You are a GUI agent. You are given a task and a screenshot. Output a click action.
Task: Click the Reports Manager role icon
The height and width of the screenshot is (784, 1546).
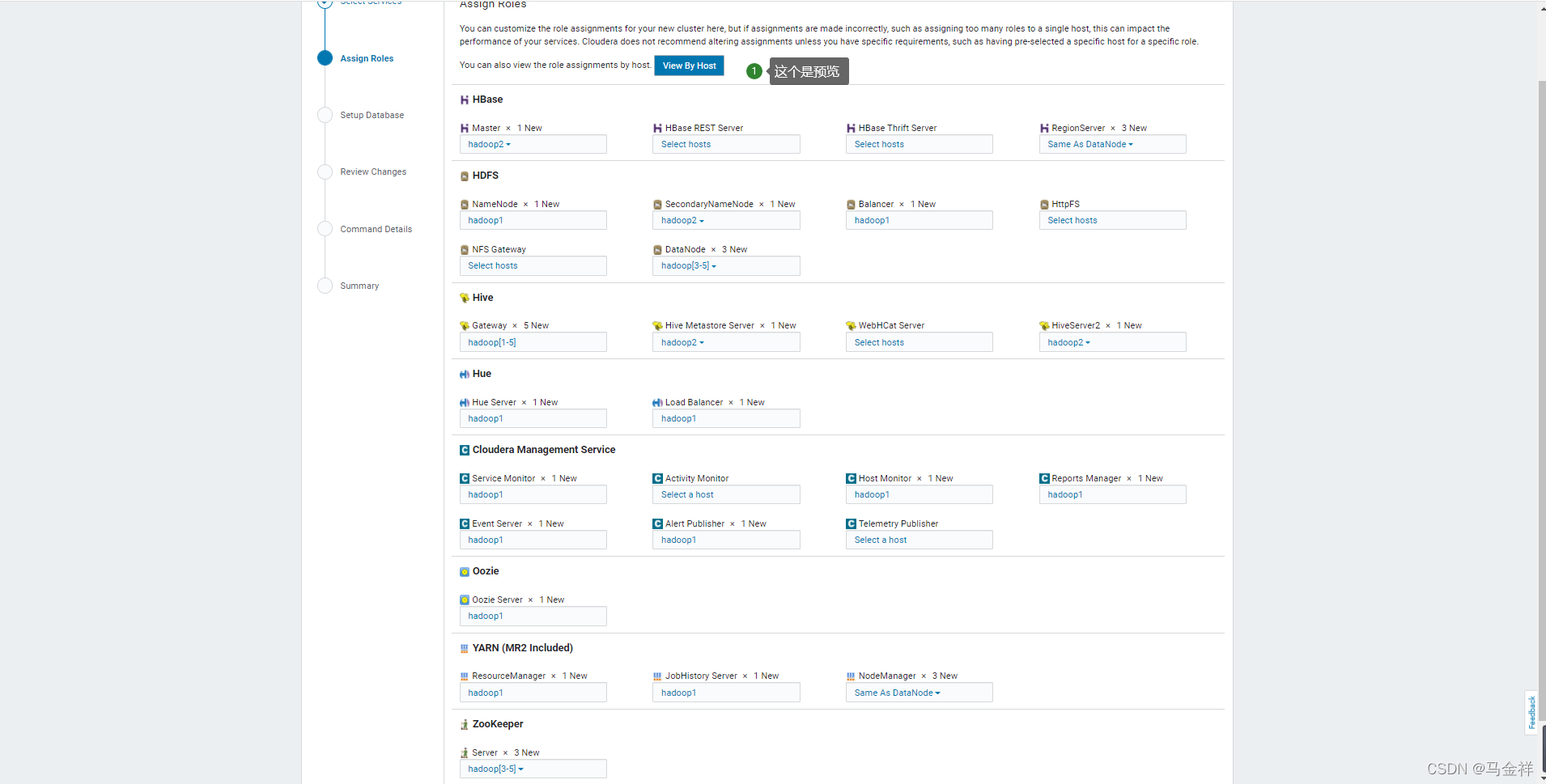pyautogui.click(x=1044, y=479)
